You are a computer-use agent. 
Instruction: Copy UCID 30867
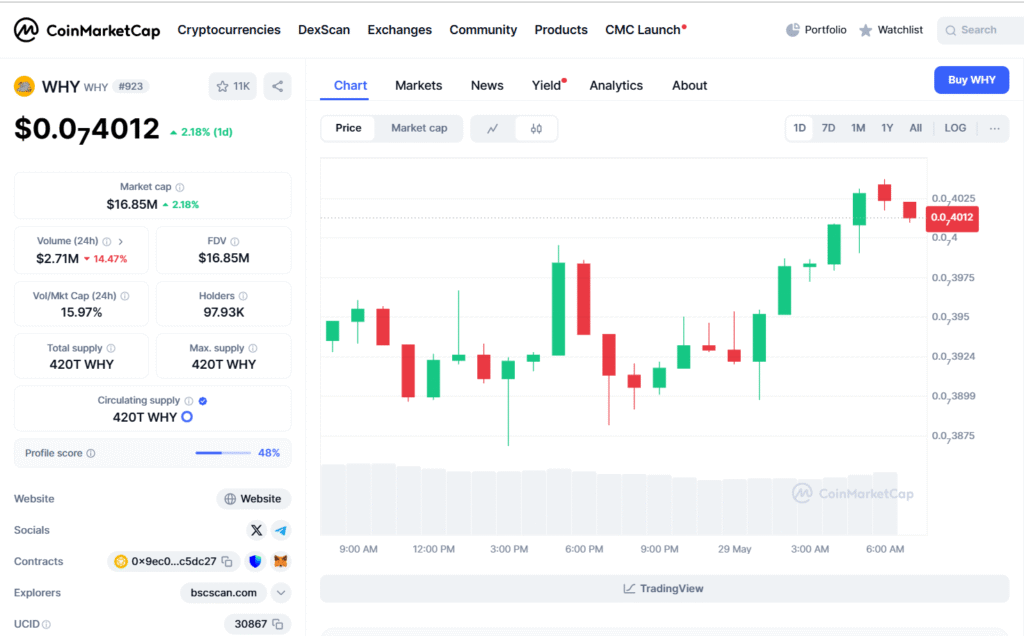(x=278, y=624)
